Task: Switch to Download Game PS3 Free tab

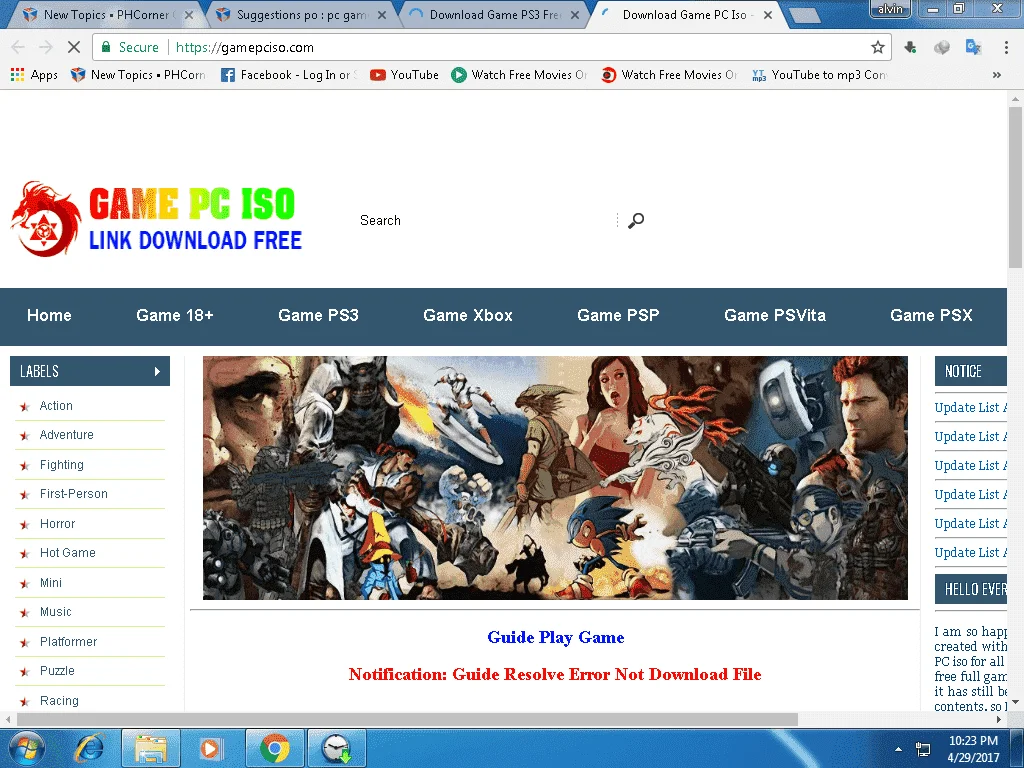Action: pyautogui.click(x=493, y=14)
